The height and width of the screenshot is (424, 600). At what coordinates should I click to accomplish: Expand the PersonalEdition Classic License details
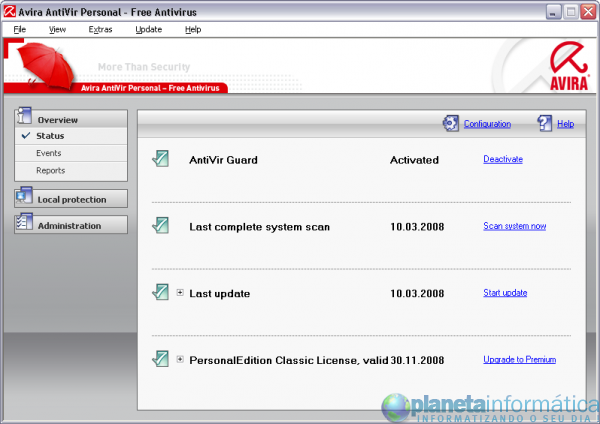tap(180, 359)
